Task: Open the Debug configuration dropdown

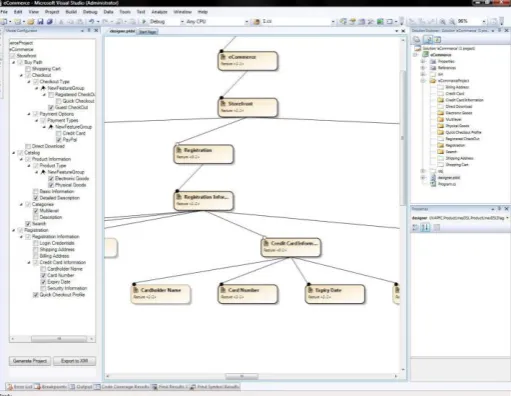Action: 182,22
